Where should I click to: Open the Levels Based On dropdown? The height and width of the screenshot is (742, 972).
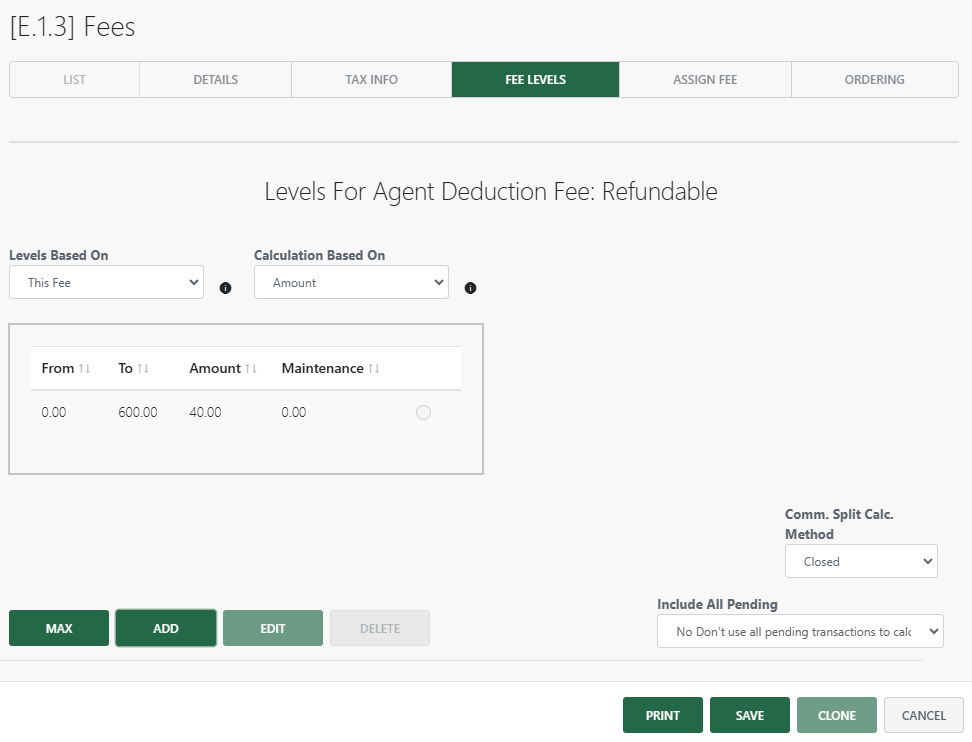(x=106, y=282)
